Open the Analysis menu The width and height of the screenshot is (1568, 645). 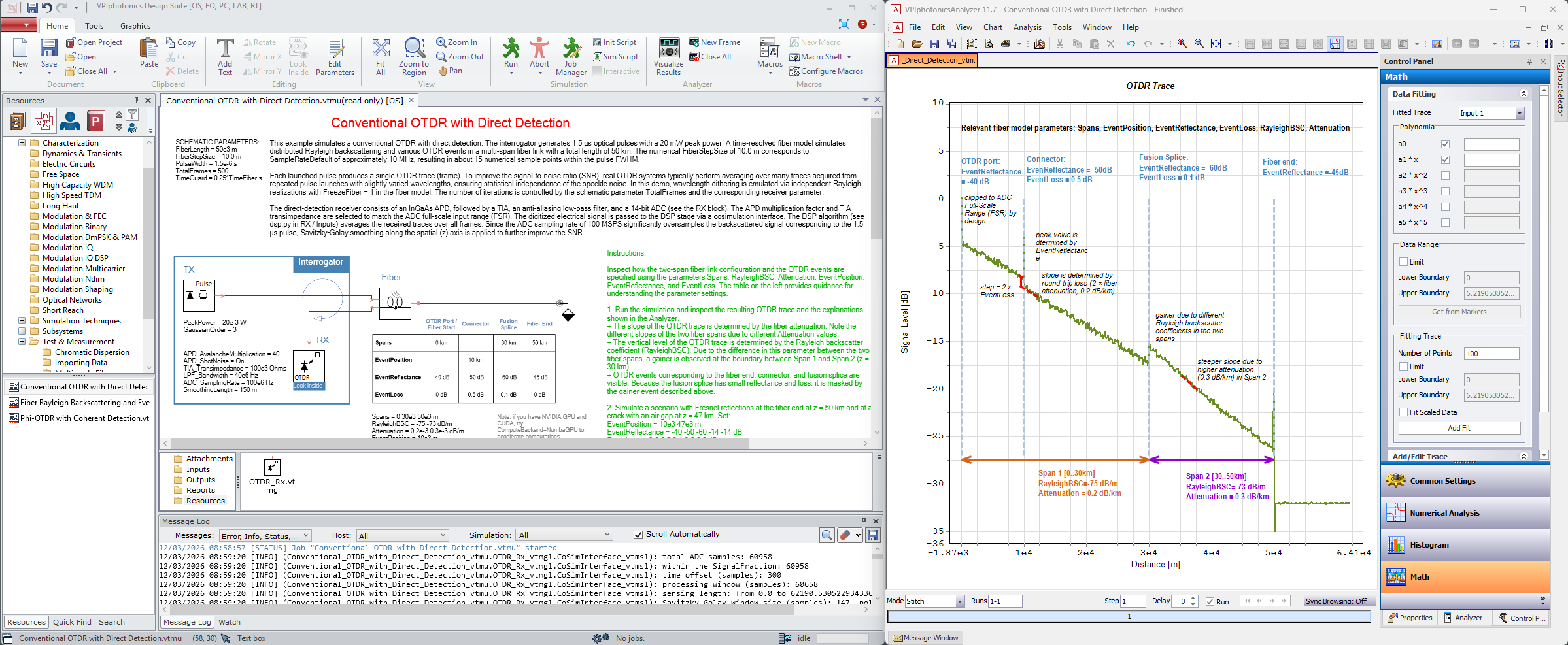pos(1027,27)
